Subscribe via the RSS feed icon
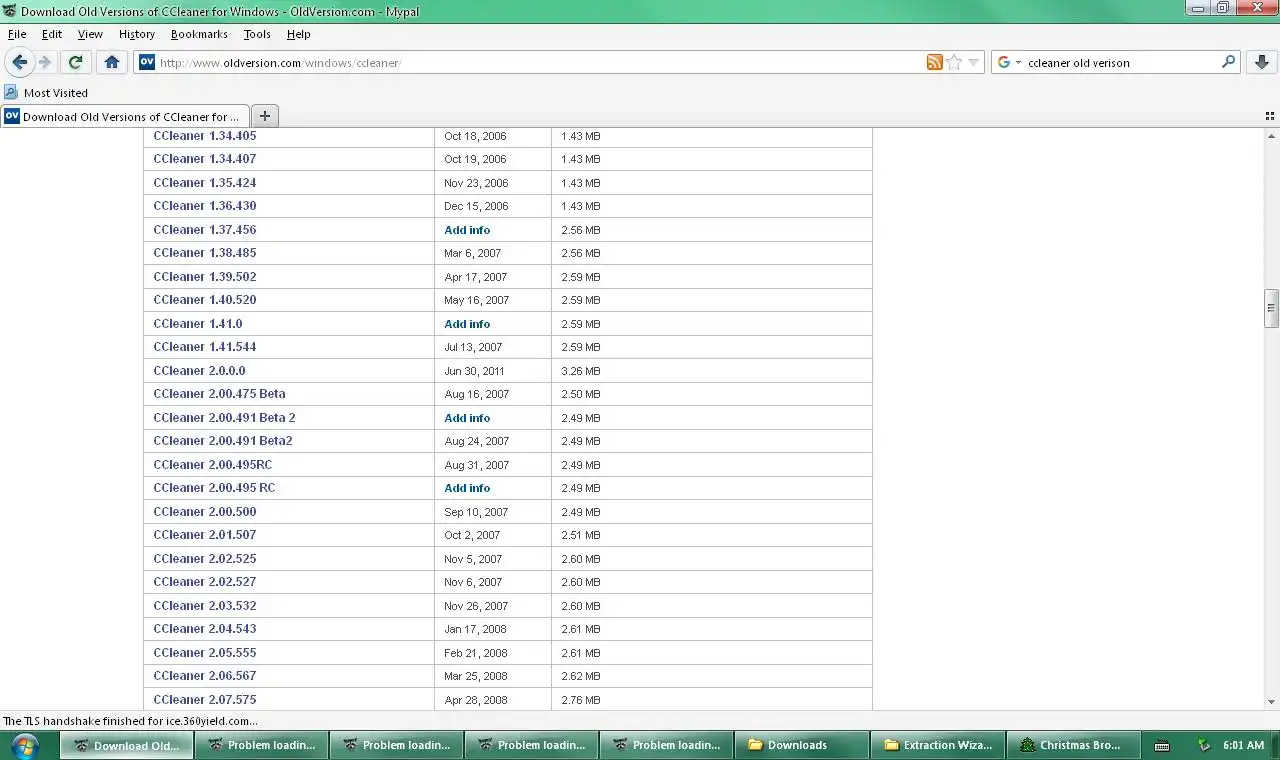This screenshot has width=1280, height=760. click(934, 62)
